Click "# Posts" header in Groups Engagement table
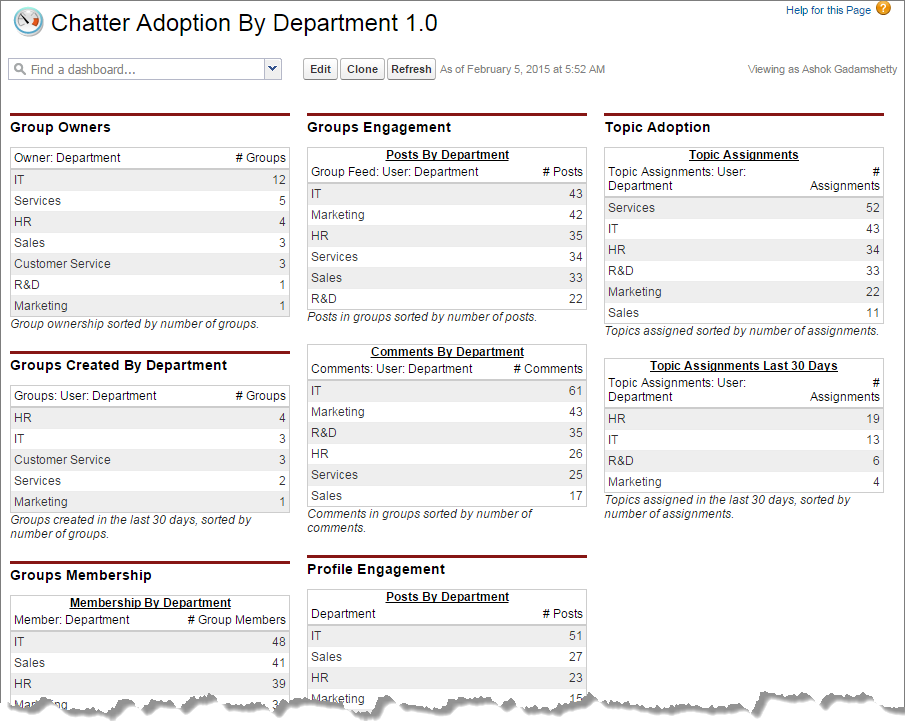Screen dimensions: 905x721 point(563,171)
